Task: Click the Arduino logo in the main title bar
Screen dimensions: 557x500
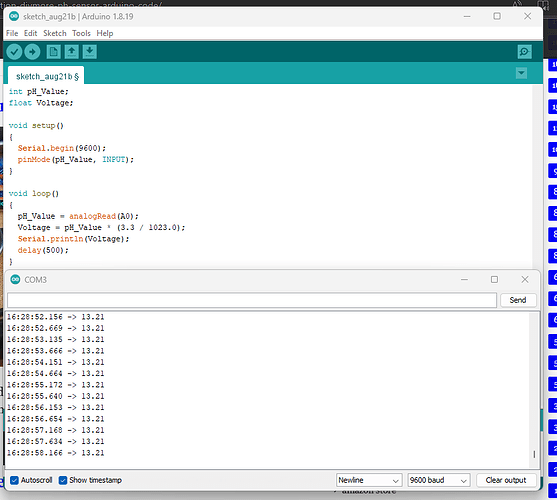Action: (x=14, y=16)
